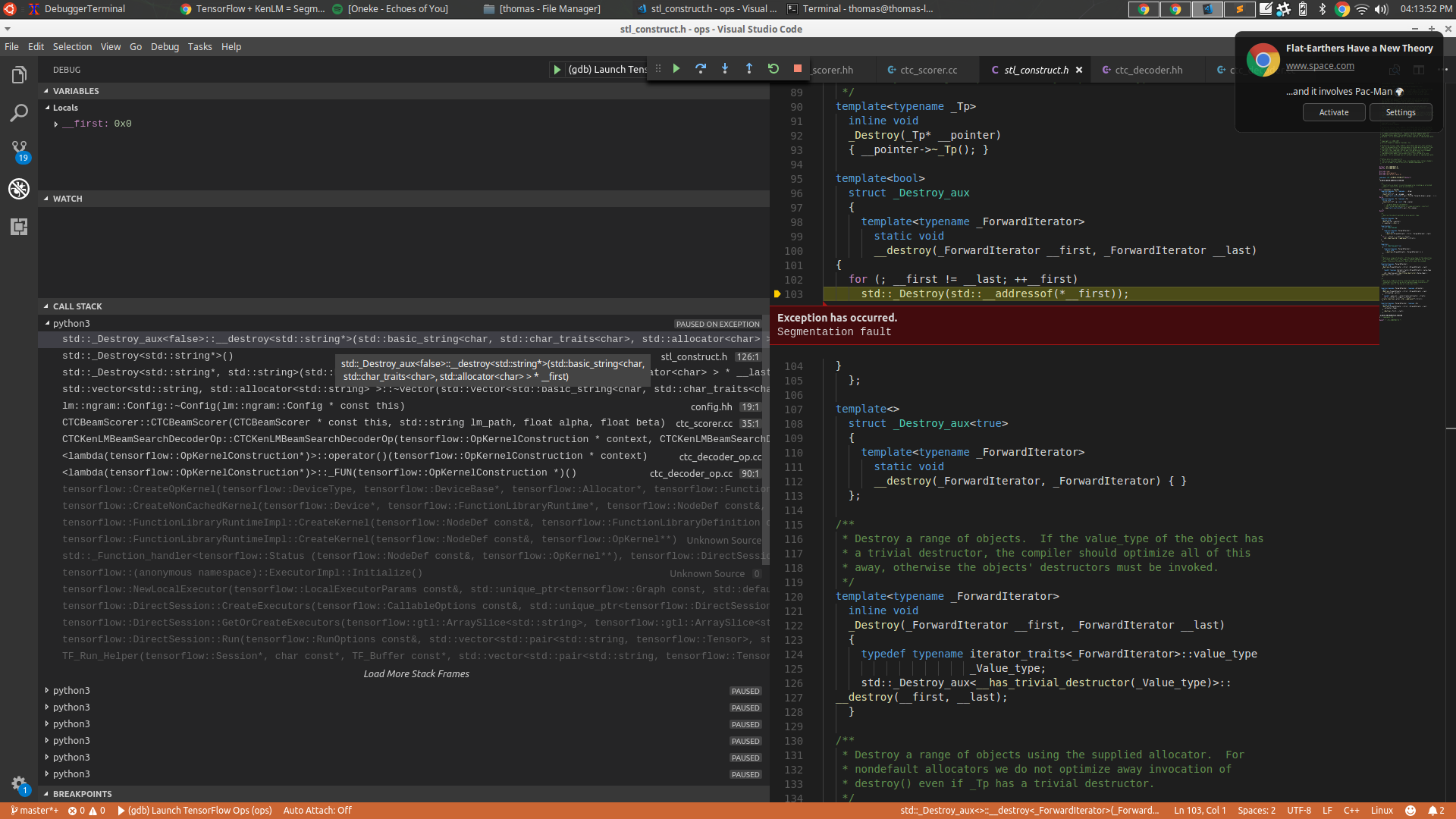Screen dimensions: 1456x819
Task: Click Settings in the Chrome notification
Action: pyautogui.click(x=1401, y=112)
